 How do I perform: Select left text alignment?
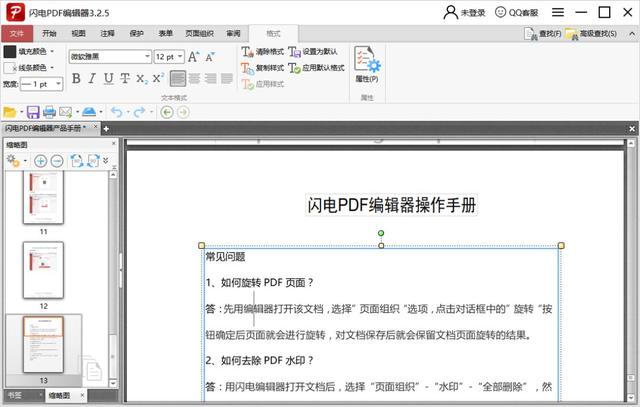[x=178, y=78]
